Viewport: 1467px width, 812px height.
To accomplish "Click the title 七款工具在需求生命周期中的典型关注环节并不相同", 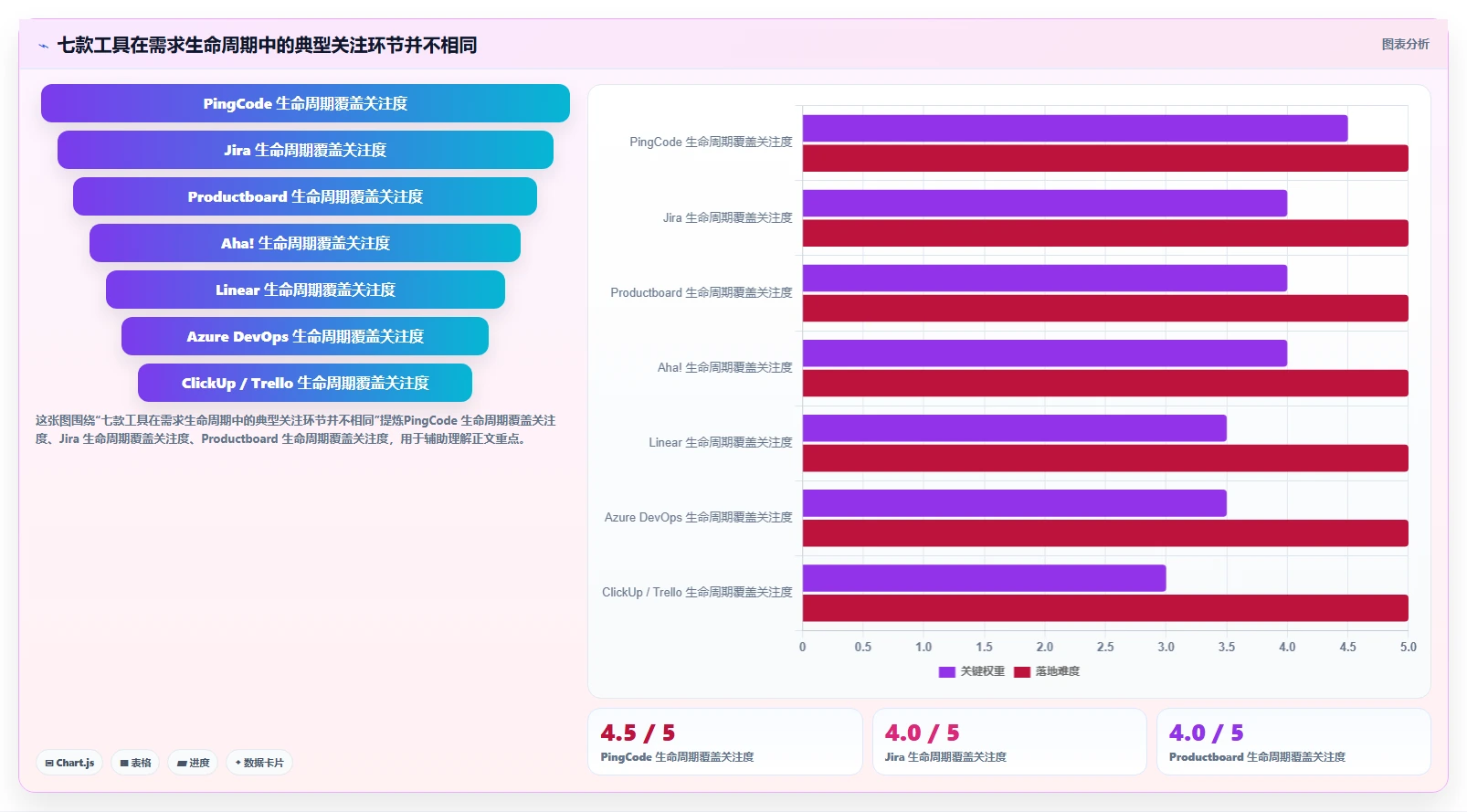I will pos(267,46).
